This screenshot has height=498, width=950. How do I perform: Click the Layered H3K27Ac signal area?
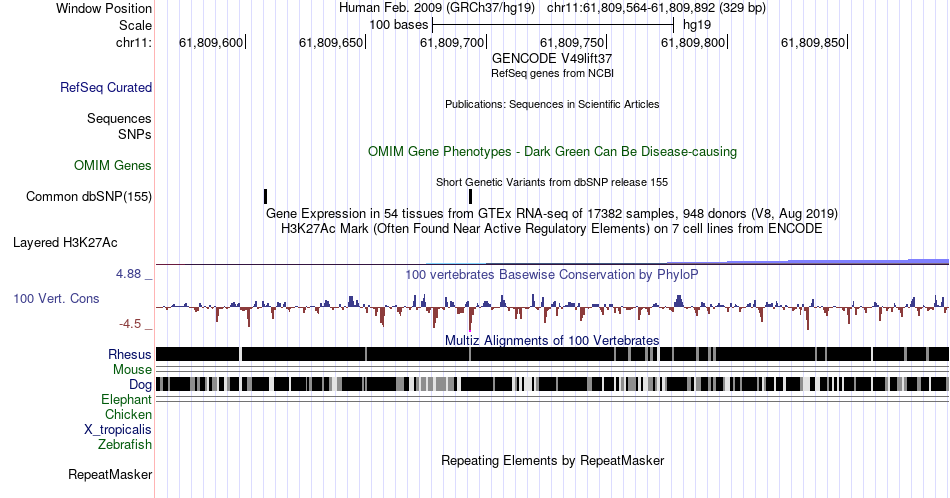pyautogui.click(x=552, y=262)
